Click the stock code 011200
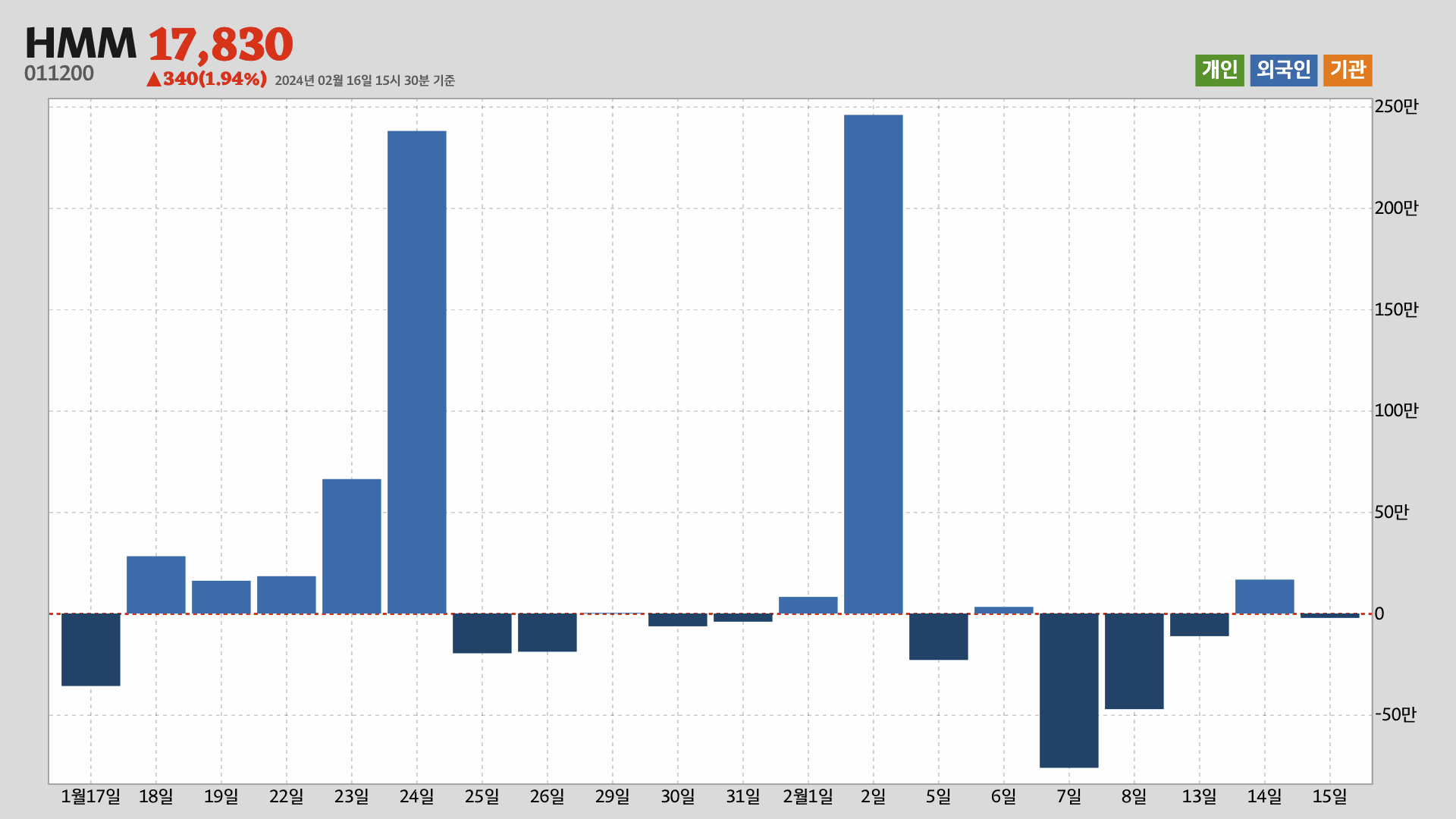 (x=59, y=74)
